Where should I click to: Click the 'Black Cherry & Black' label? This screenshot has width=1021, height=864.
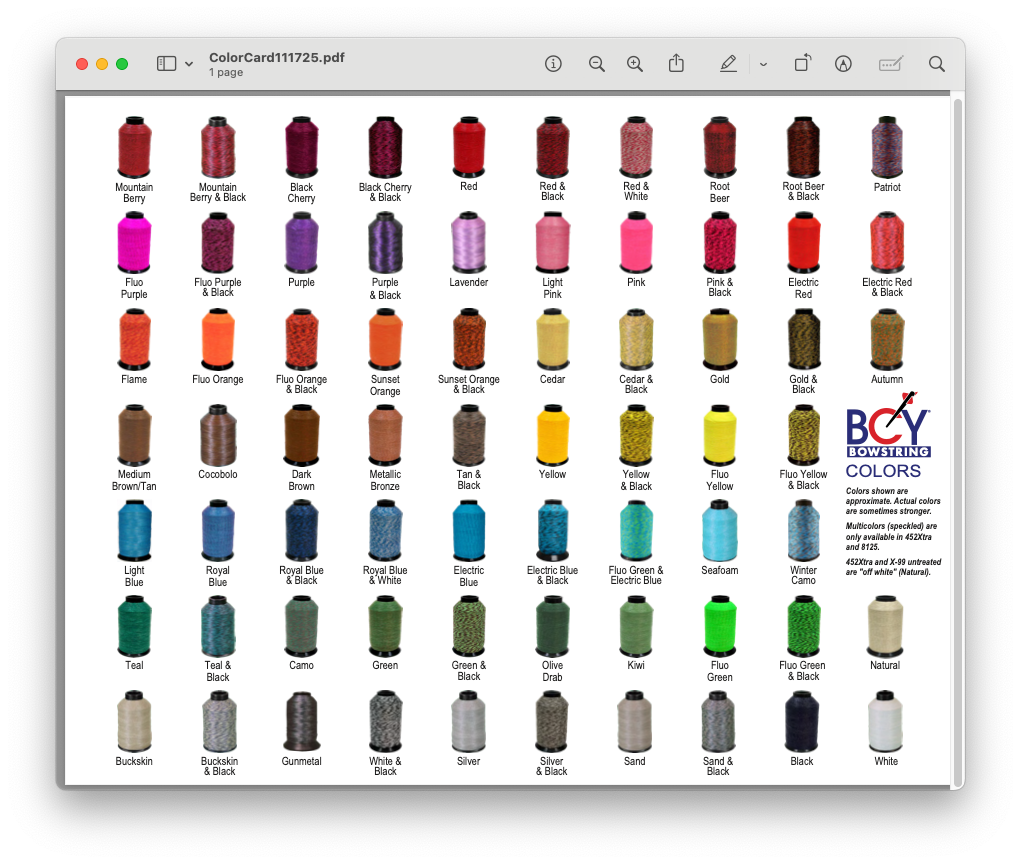coord(385,192)
